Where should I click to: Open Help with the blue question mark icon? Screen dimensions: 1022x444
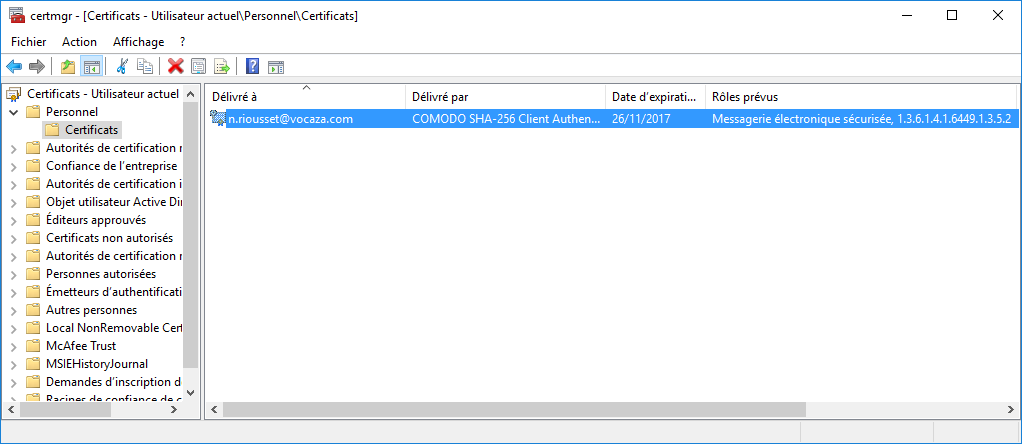coord(252,66)
